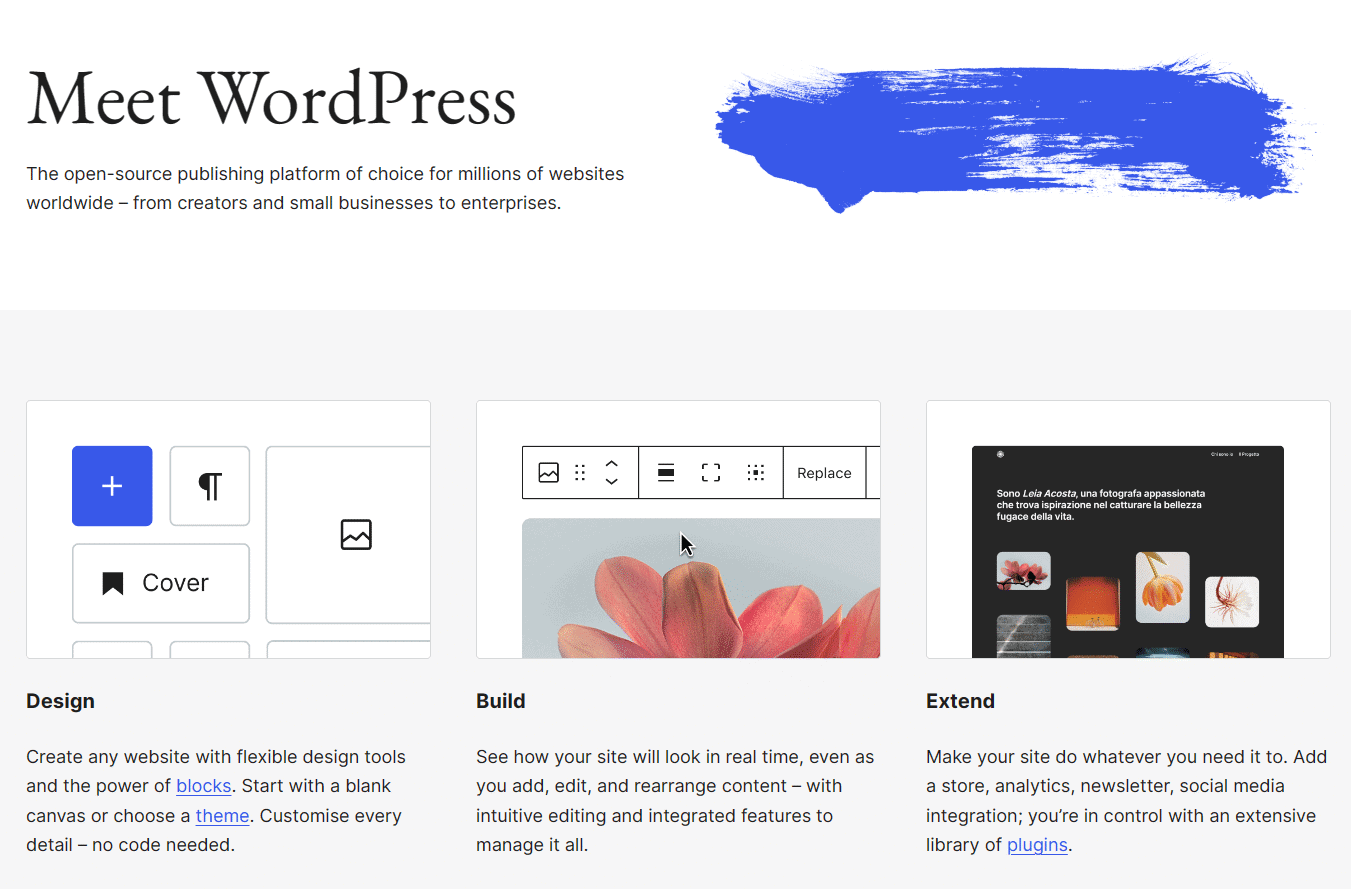
Task: Open the theme link
Action: pos(222,816)
